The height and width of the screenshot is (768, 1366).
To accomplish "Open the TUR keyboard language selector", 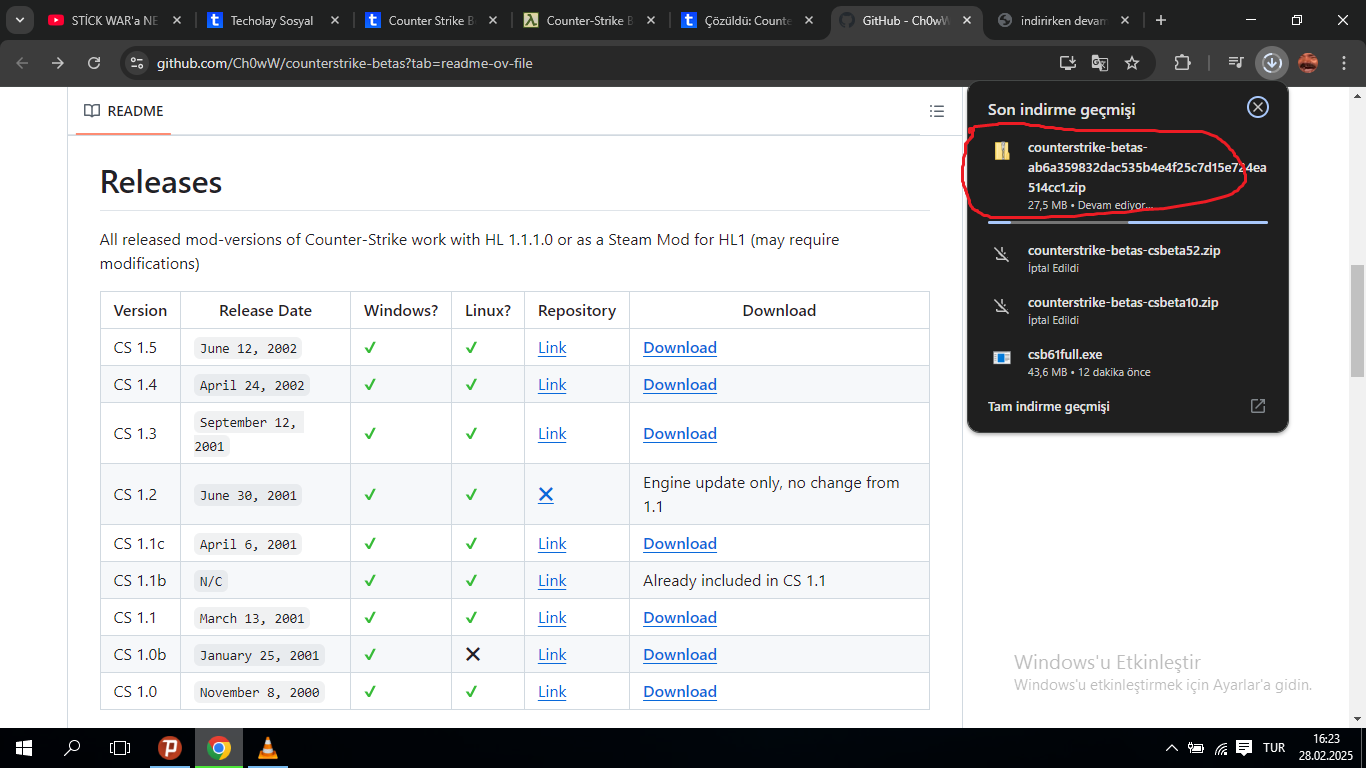I will [x=1274, y=748].
